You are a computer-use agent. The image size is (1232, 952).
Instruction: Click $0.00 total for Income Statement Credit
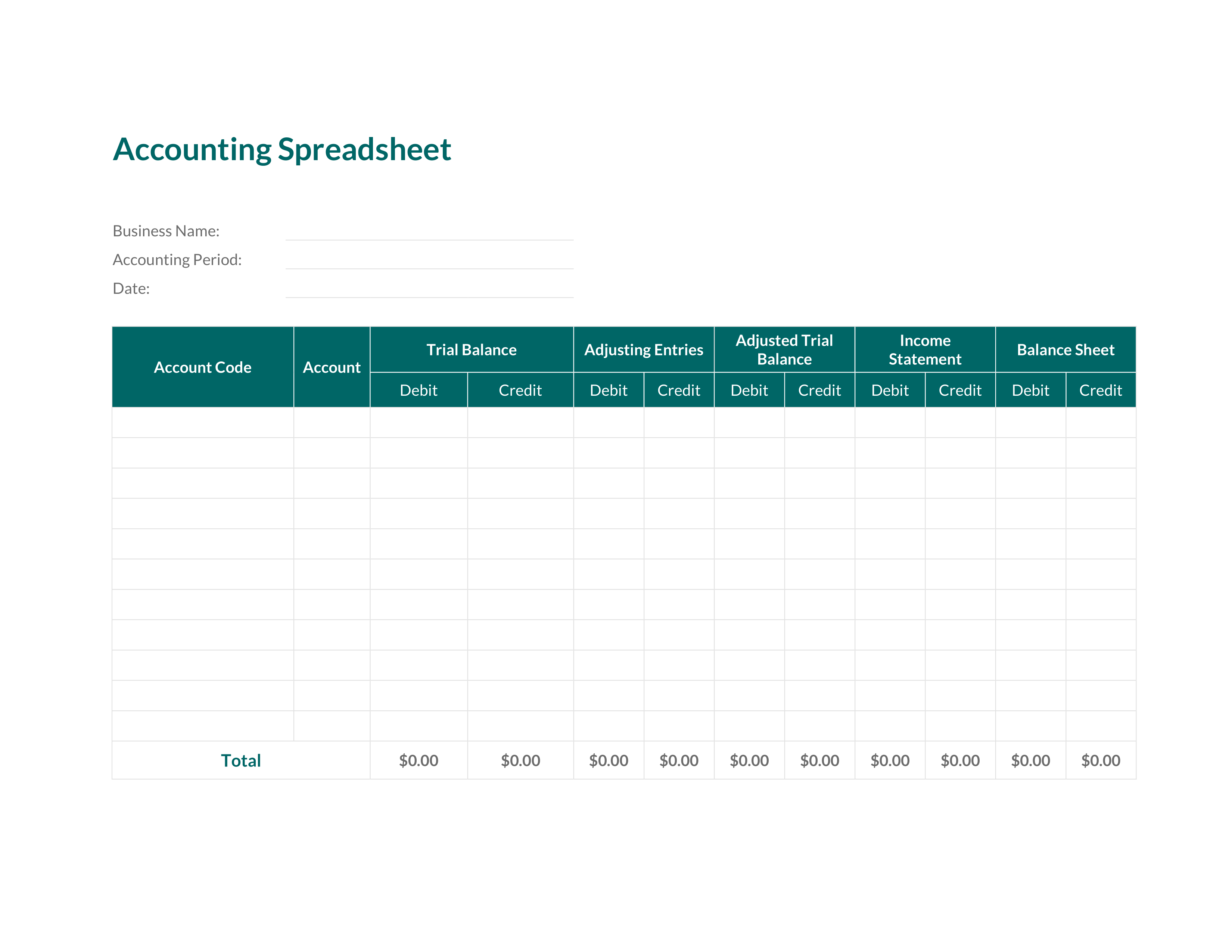960,761
